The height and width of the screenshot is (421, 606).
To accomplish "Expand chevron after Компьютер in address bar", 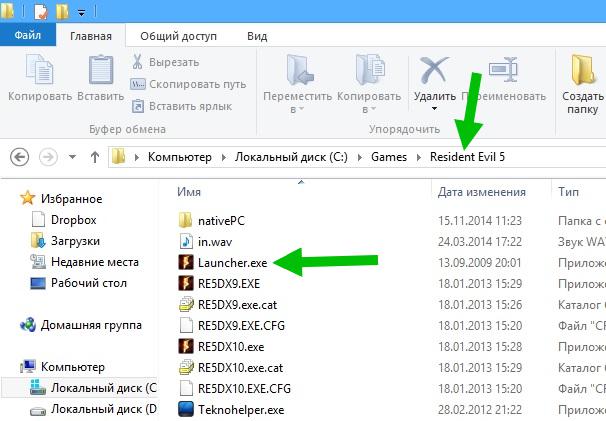I will pos(224,157).
